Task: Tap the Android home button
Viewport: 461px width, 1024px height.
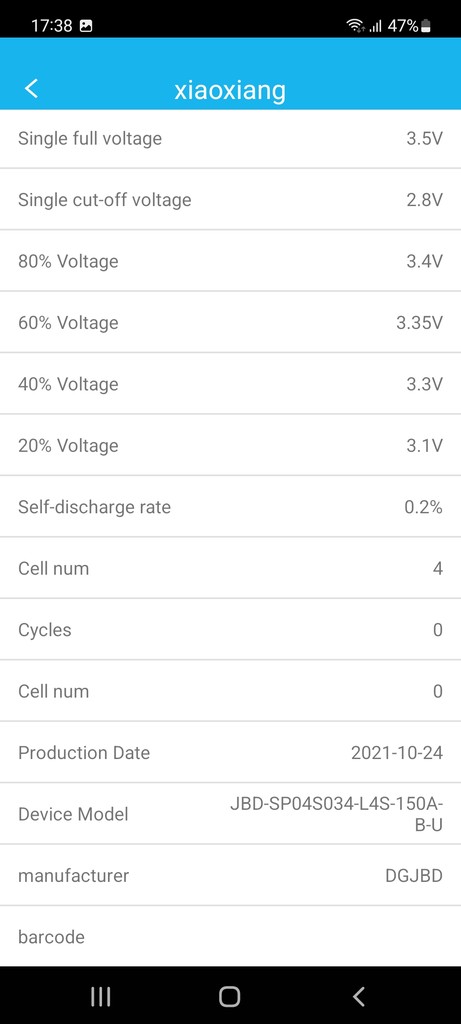Action: pyautogui.click(x=230, y=996)
